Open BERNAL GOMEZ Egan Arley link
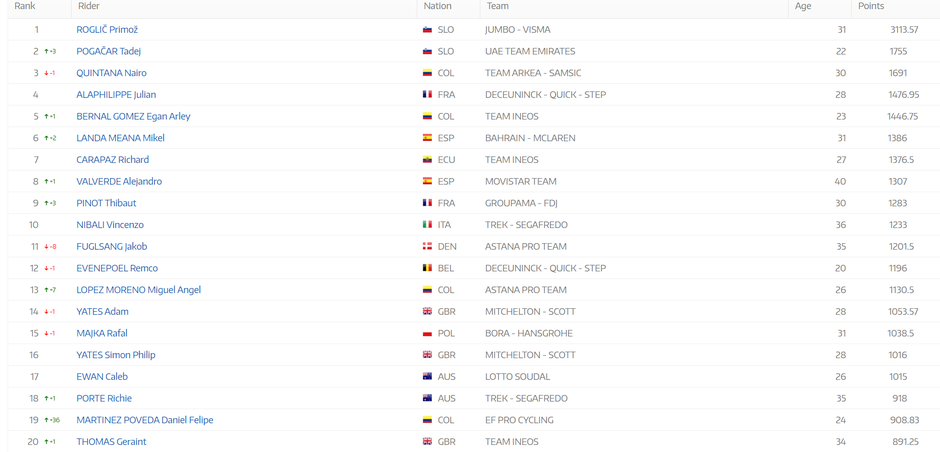This screenshot has width=940, height=452. [x=133, y=117]
